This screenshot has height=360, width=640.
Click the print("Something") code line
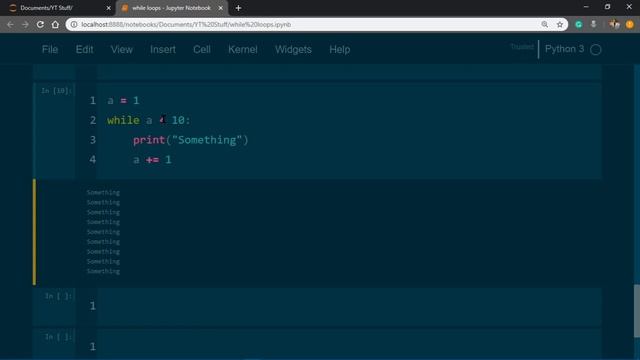point(191,140)
